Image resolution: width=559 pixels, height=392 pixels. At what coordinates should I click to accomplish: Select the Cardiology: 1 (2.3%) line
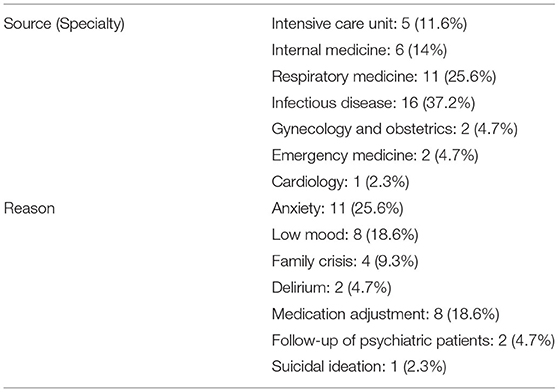340,182
